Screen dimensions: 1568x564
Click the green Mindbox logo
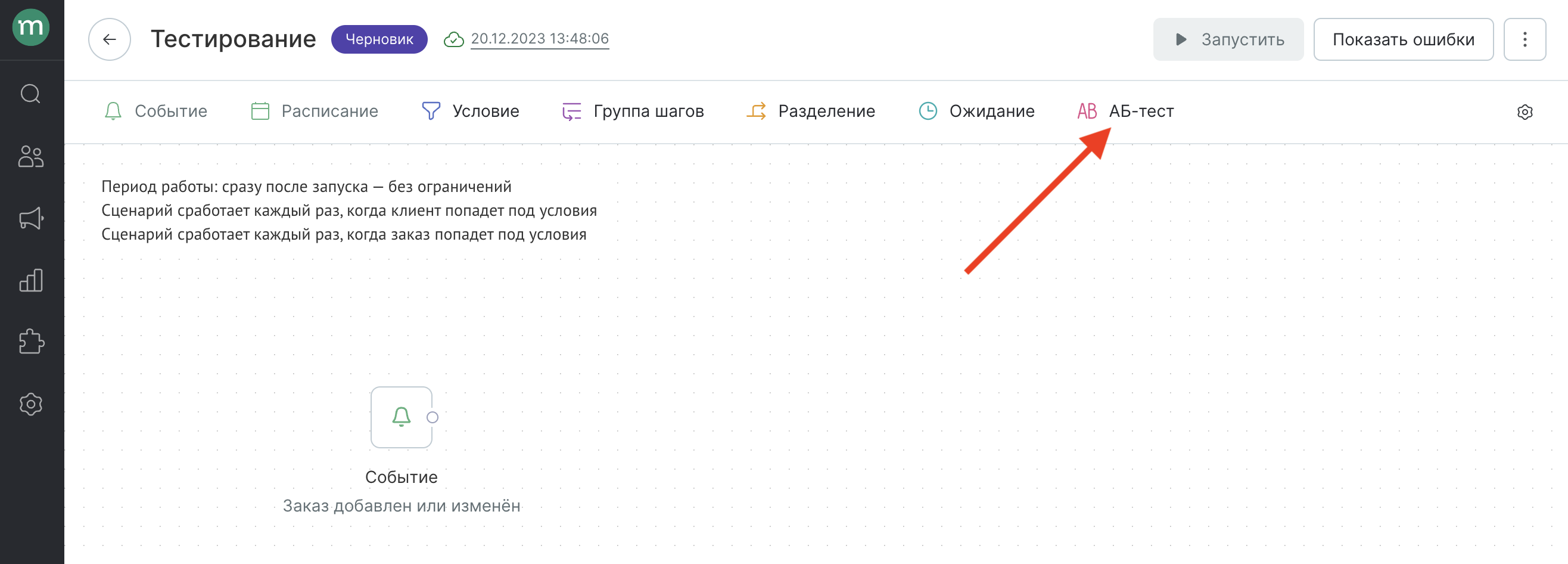point(31,27)
